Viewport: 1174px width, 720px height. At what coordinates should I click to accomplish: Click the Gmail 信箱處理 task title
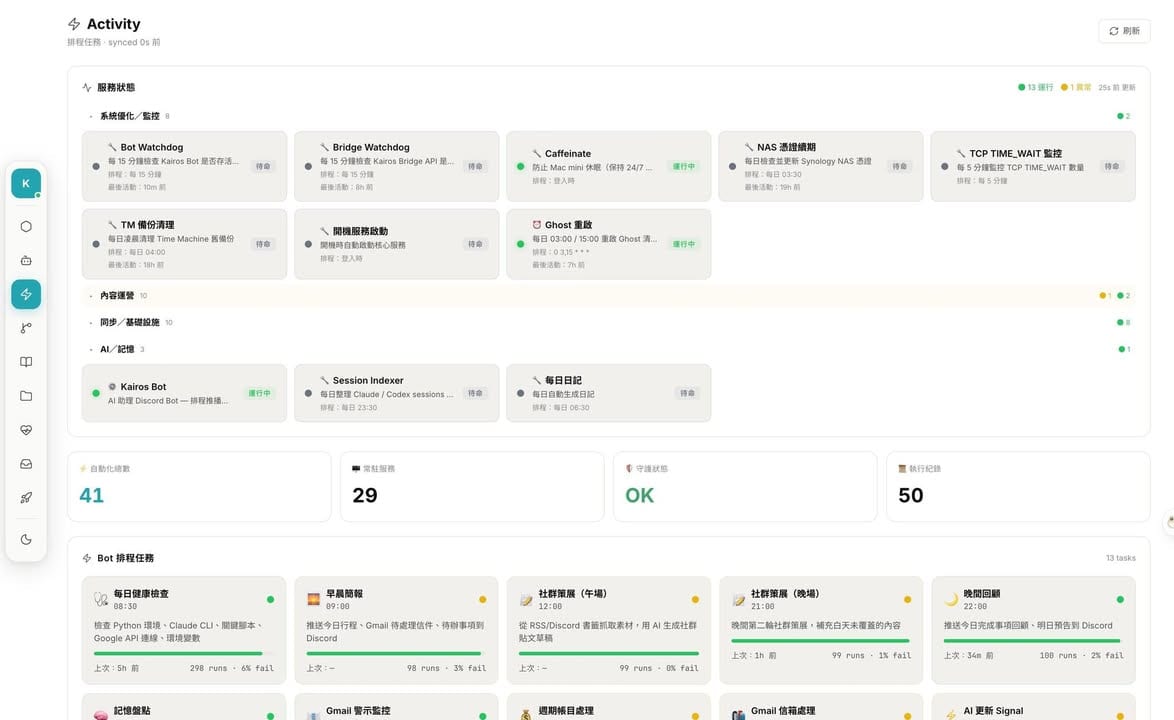(x=783, y=711)
